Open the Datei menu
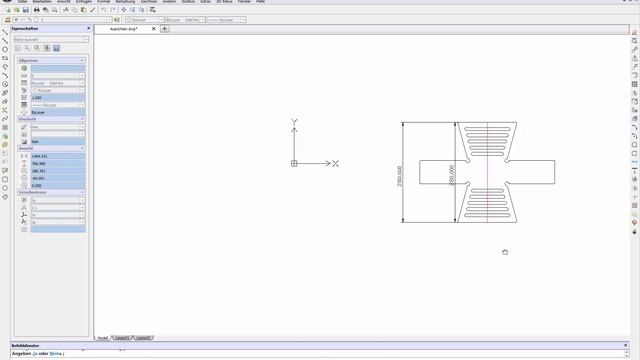640x360 pixels. click(x=22, y=2)
